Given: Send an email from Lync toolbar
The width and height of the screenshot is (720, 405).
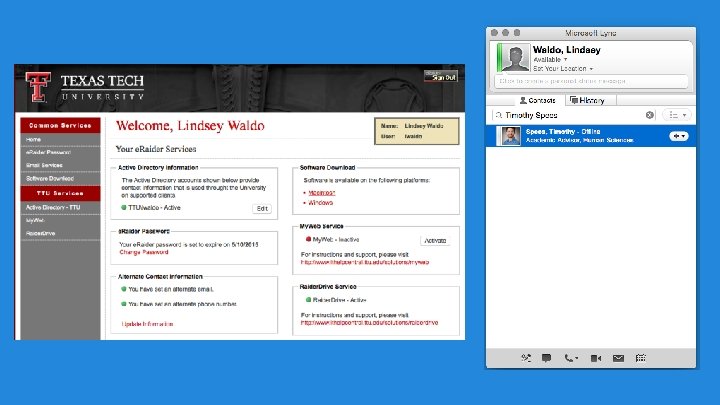Looking at the screenshot, I should (x=618, y=358).
